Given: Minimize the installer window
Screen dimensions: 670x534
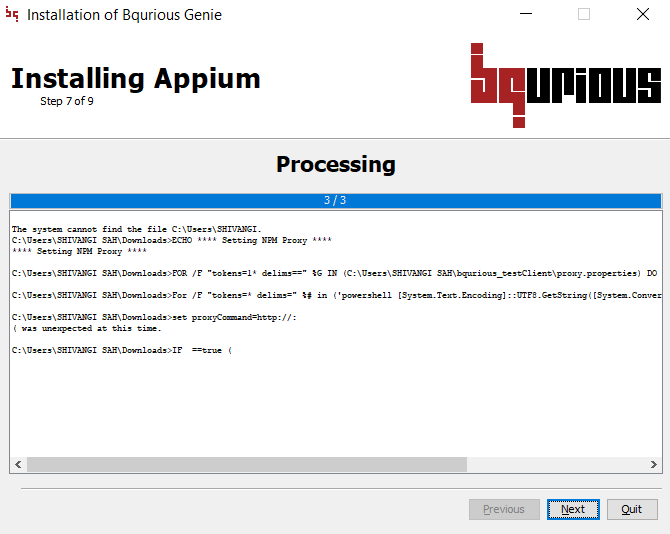Looking at the screenshot, I should pyautogui.click(x=526, y=15).
